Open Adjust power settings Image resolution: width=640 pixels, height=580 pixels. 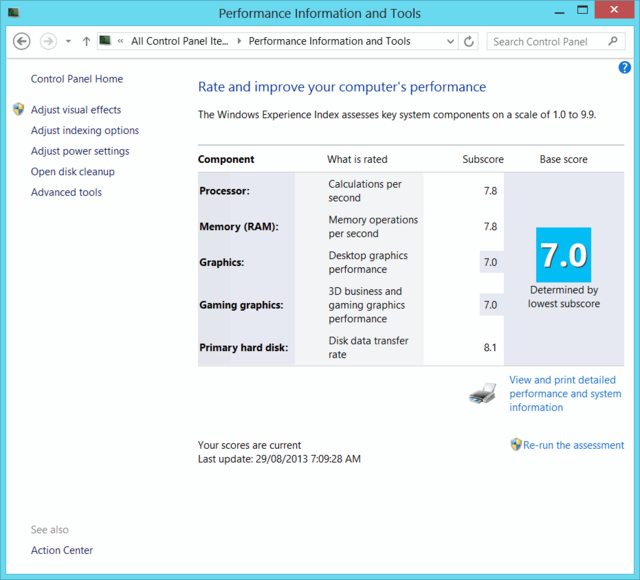tap(80, 151)
